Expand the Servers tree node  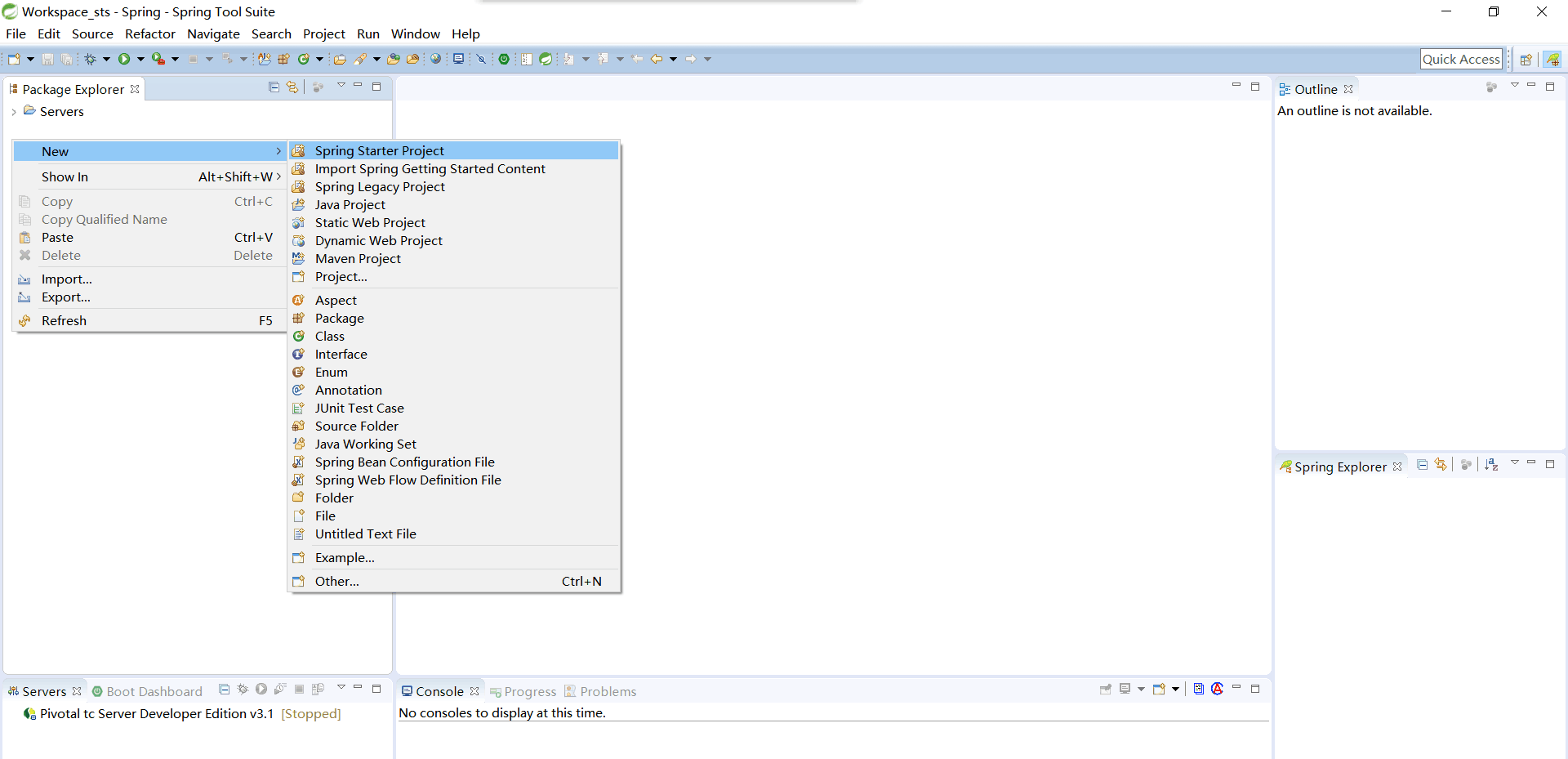[14, 112]
